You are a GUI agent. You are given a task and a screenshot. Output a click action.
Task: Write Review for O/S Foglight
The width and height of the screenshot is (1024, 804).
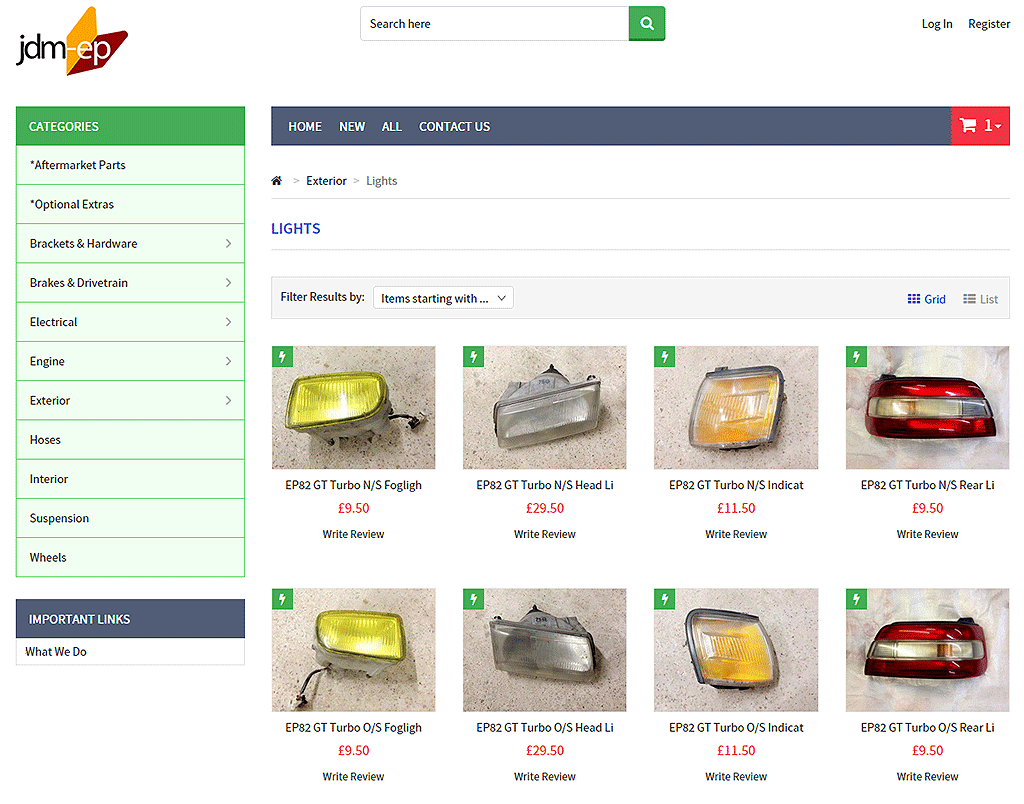tap(353, 777)
